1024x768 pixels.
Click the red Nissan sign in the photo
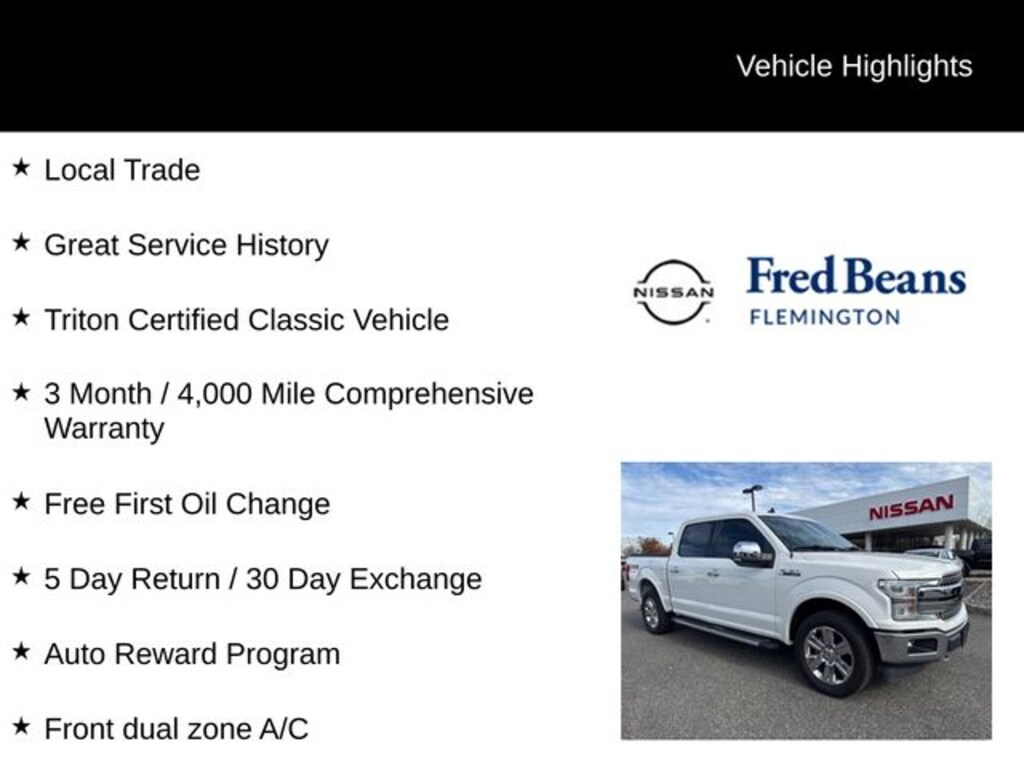coord(910,508)
